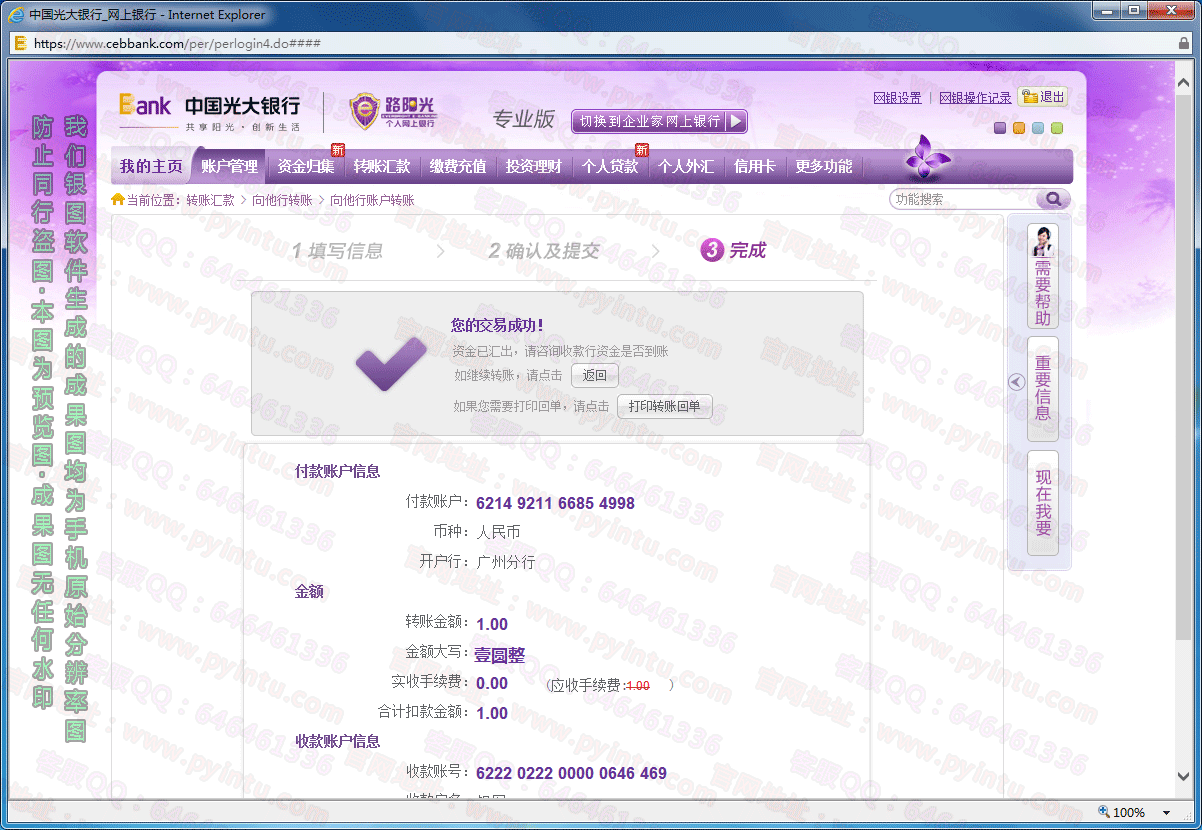Click the 打印转账回单 button

pyautogui.click(x=665, y=406)
